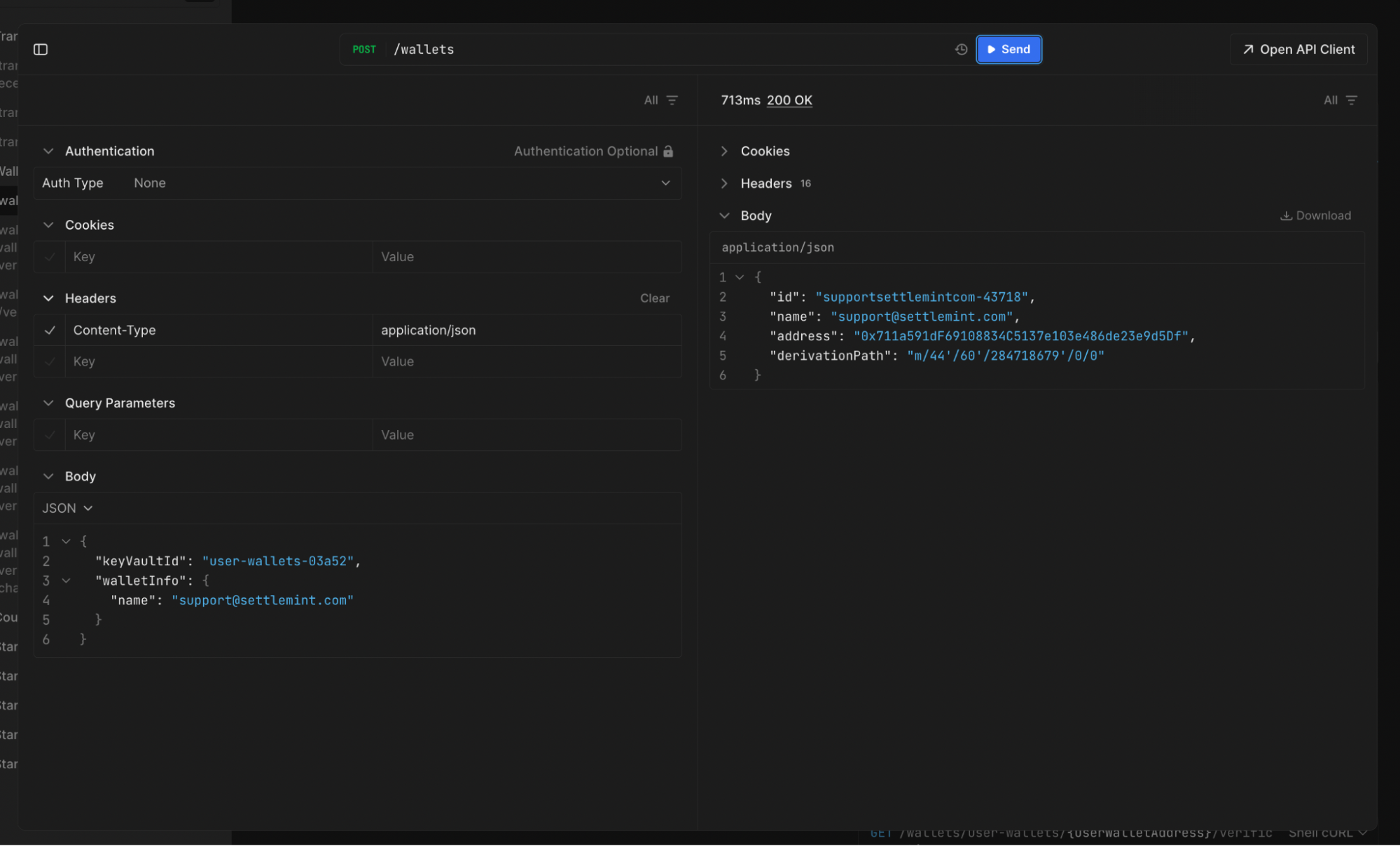Edit the application/json header value
Screen dimensions: 1400x846
(x=527, y=330)
